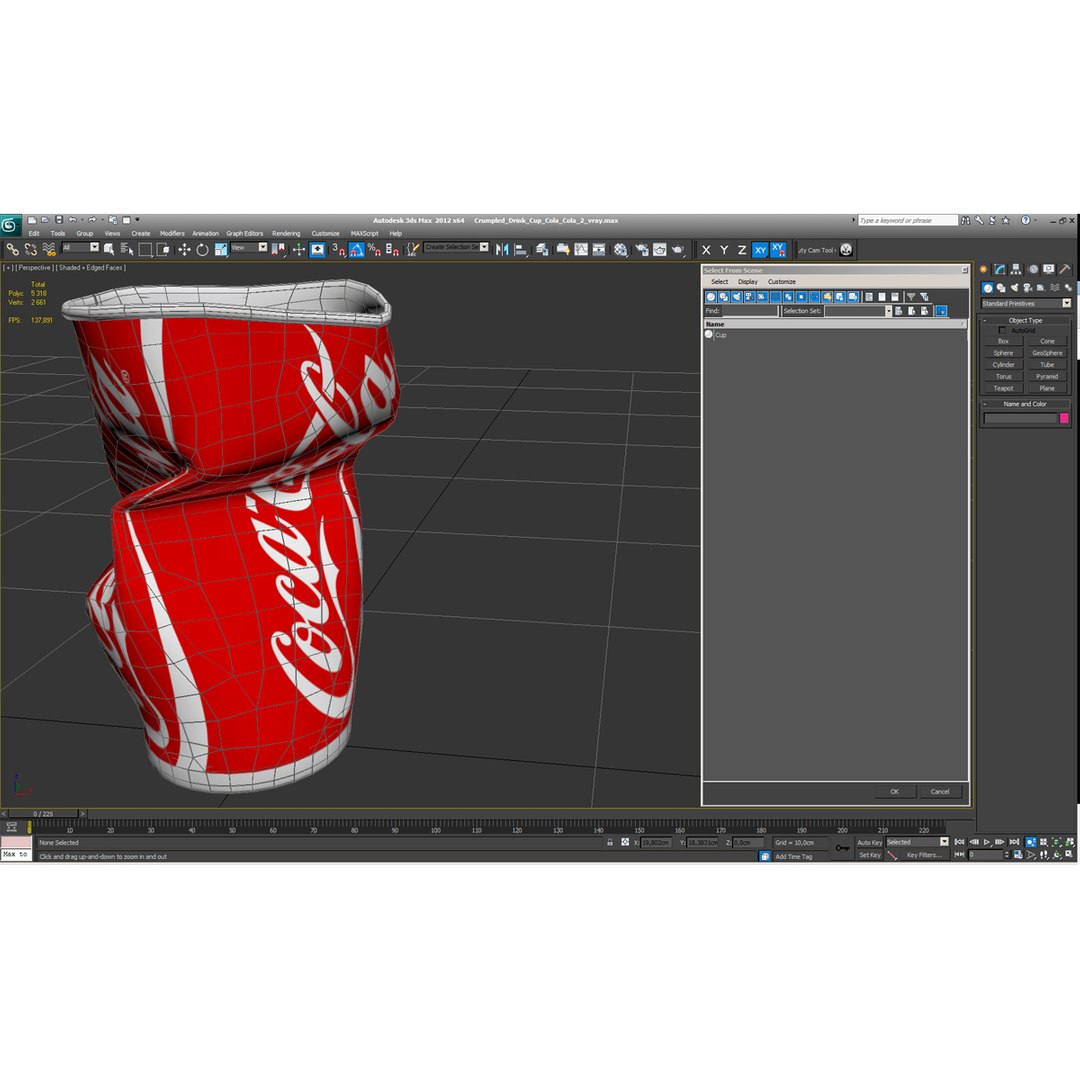1080x1080 pixels.
Task: Choose the Unlink Selection tool
Action: point(30,249)
